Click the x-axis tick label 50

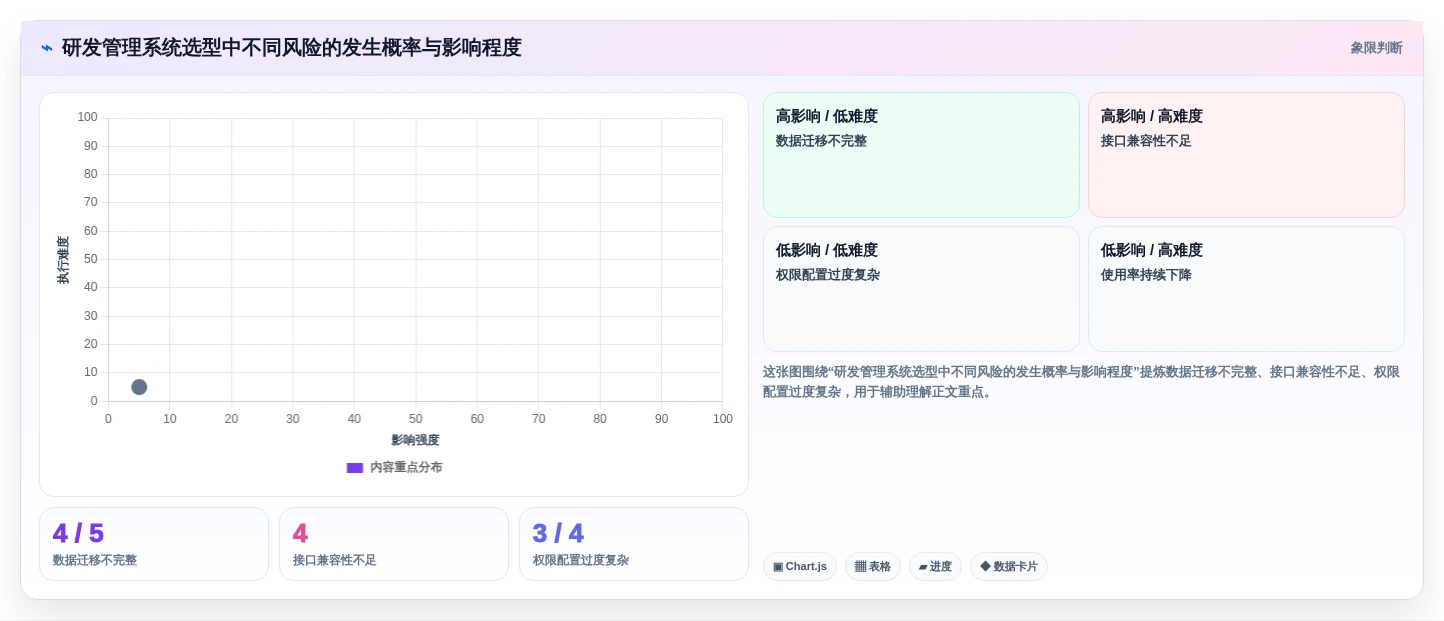[x=415, y=419]
